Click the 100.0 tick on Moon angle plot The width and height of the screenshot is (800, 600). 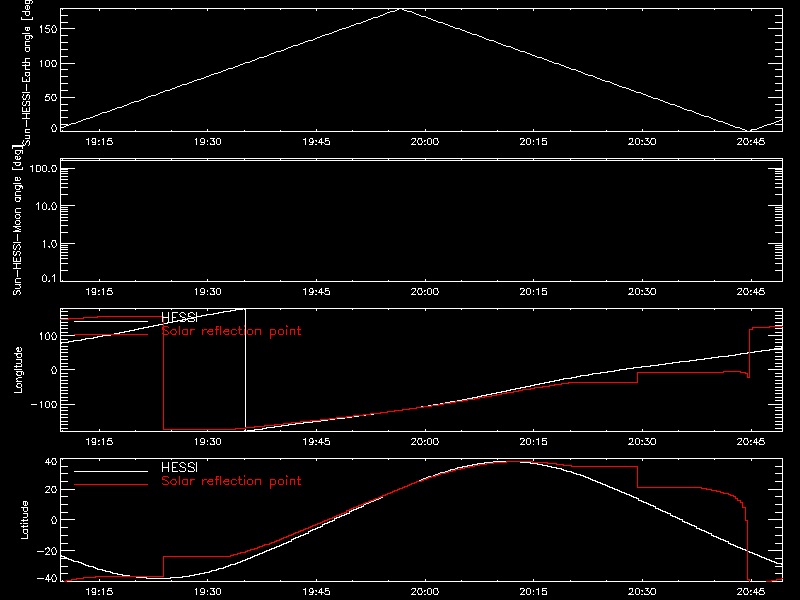click(43, 169)
